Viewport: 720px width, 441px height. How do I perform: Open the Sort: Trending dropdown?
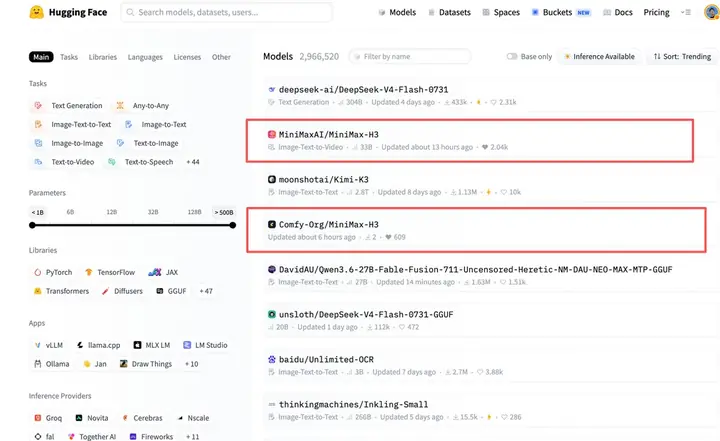(682, 57)
